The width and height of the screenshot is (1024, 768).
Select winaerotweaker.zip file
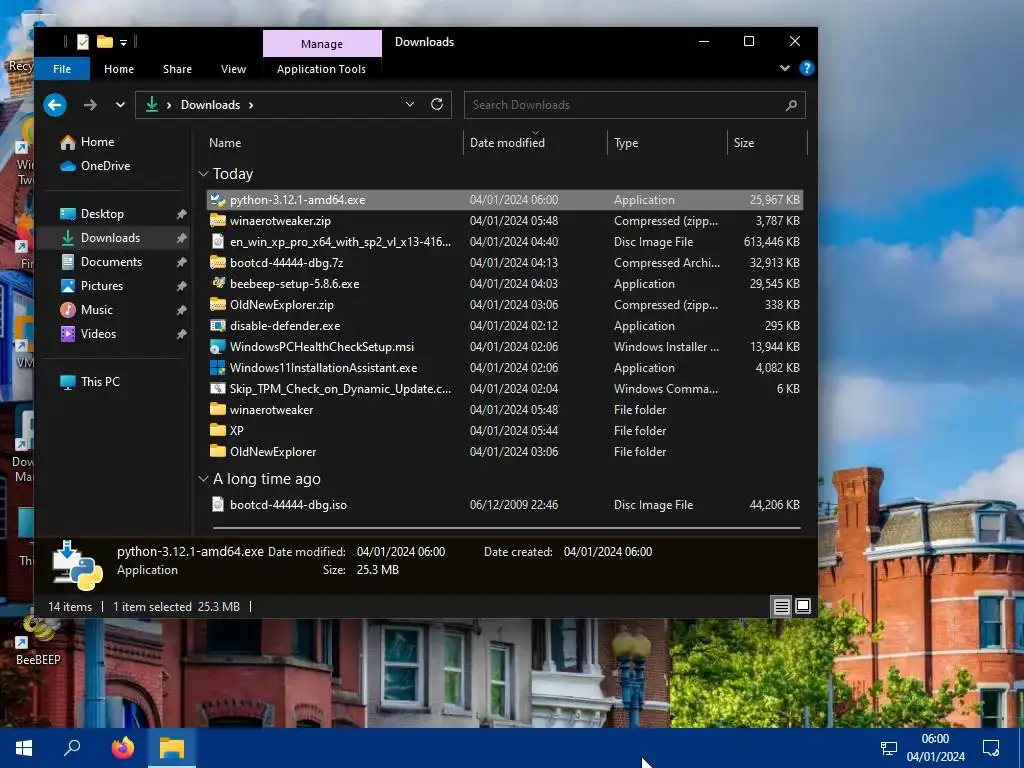click(504, 221)
